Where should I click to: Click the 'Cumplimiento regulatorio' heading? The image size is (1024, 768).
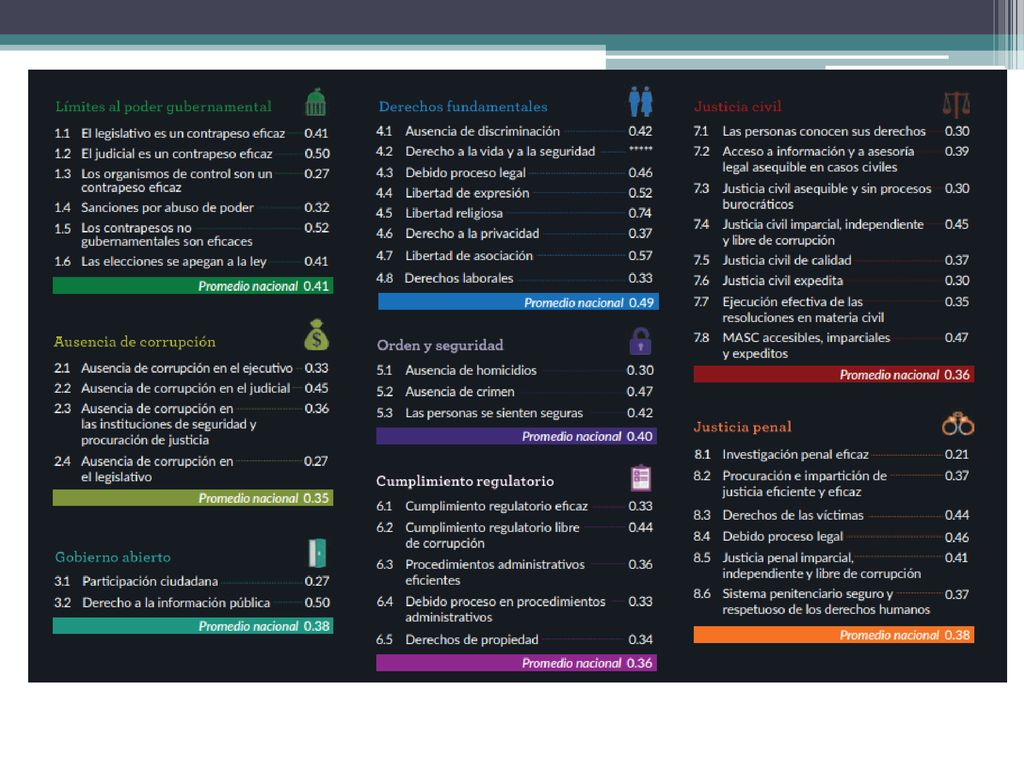[465, 481]
